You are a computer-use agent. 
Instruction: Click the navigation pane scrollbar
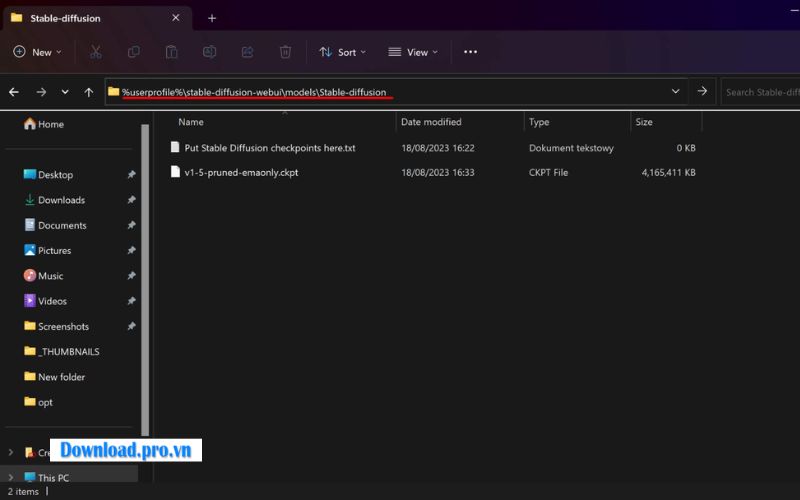click(x=145, y=280)
